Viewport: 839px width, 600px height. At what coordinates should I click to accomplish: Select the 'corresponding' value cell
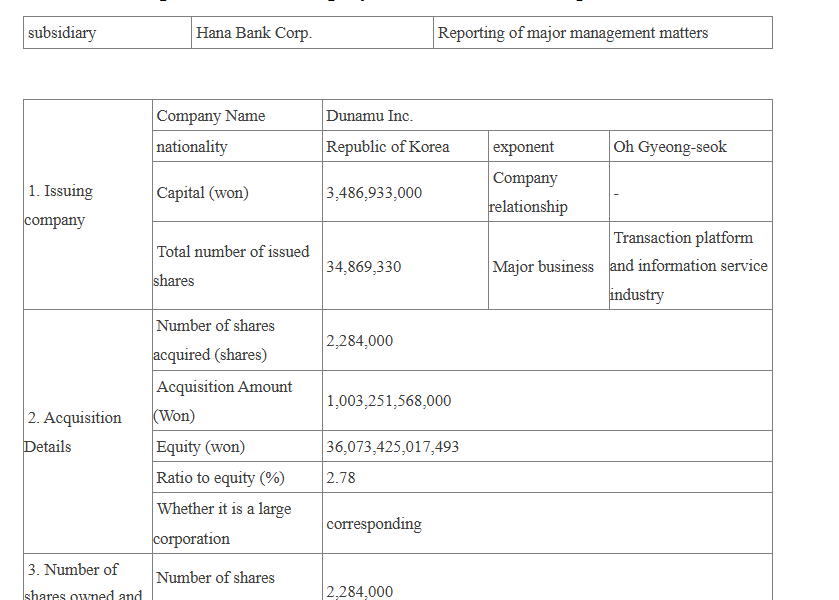point(547,523)
